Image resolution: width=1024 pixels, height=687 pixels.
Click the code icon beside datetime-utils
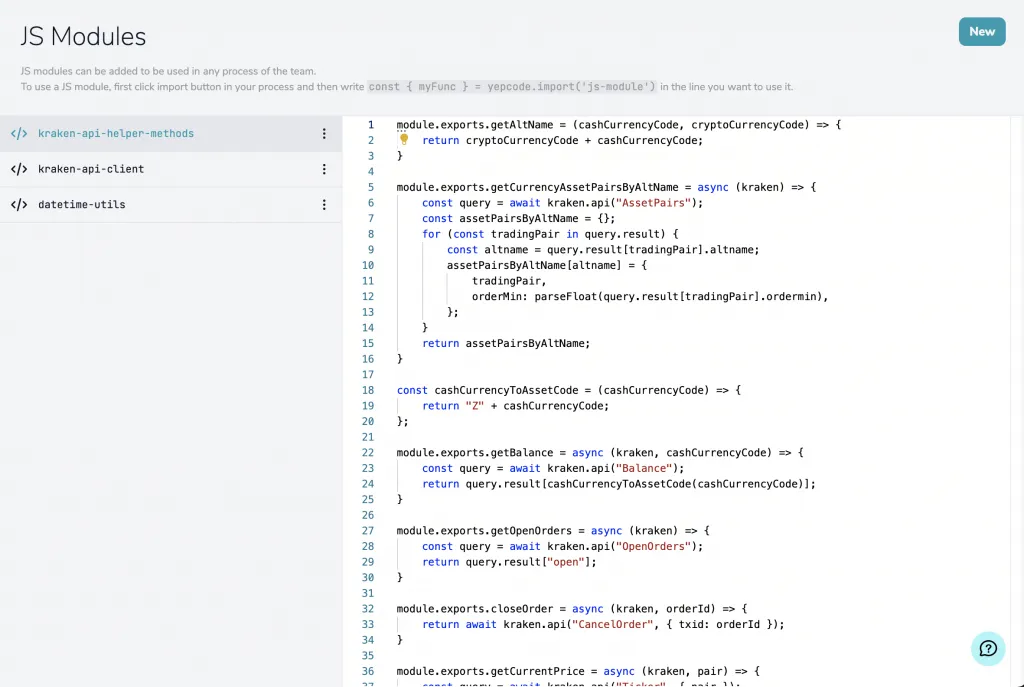tap(19, 205)
